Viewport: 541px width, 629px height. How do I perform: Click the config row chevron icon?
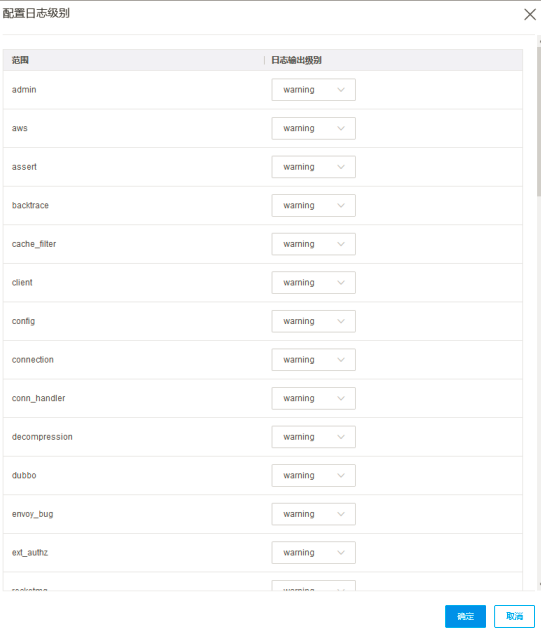341,321
